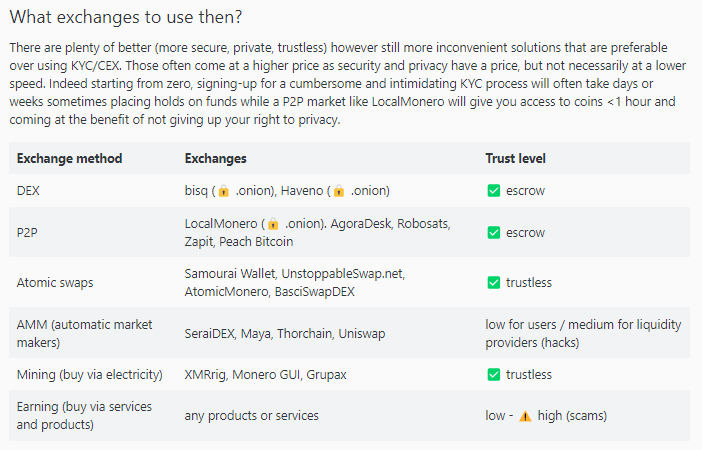Click the Trust level column header
The image size is (702, 450).
tap(515, 159)
